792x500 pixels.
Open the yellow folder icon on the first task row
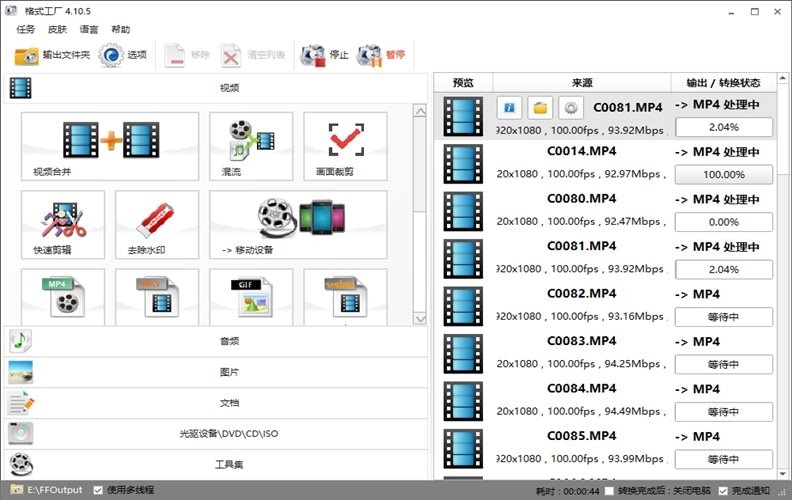[540, 108]
